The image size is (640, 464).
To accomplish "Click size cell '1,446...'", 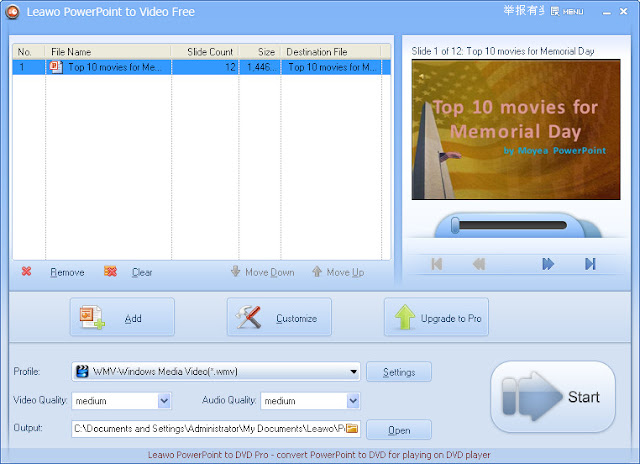I will coord(260,67).
